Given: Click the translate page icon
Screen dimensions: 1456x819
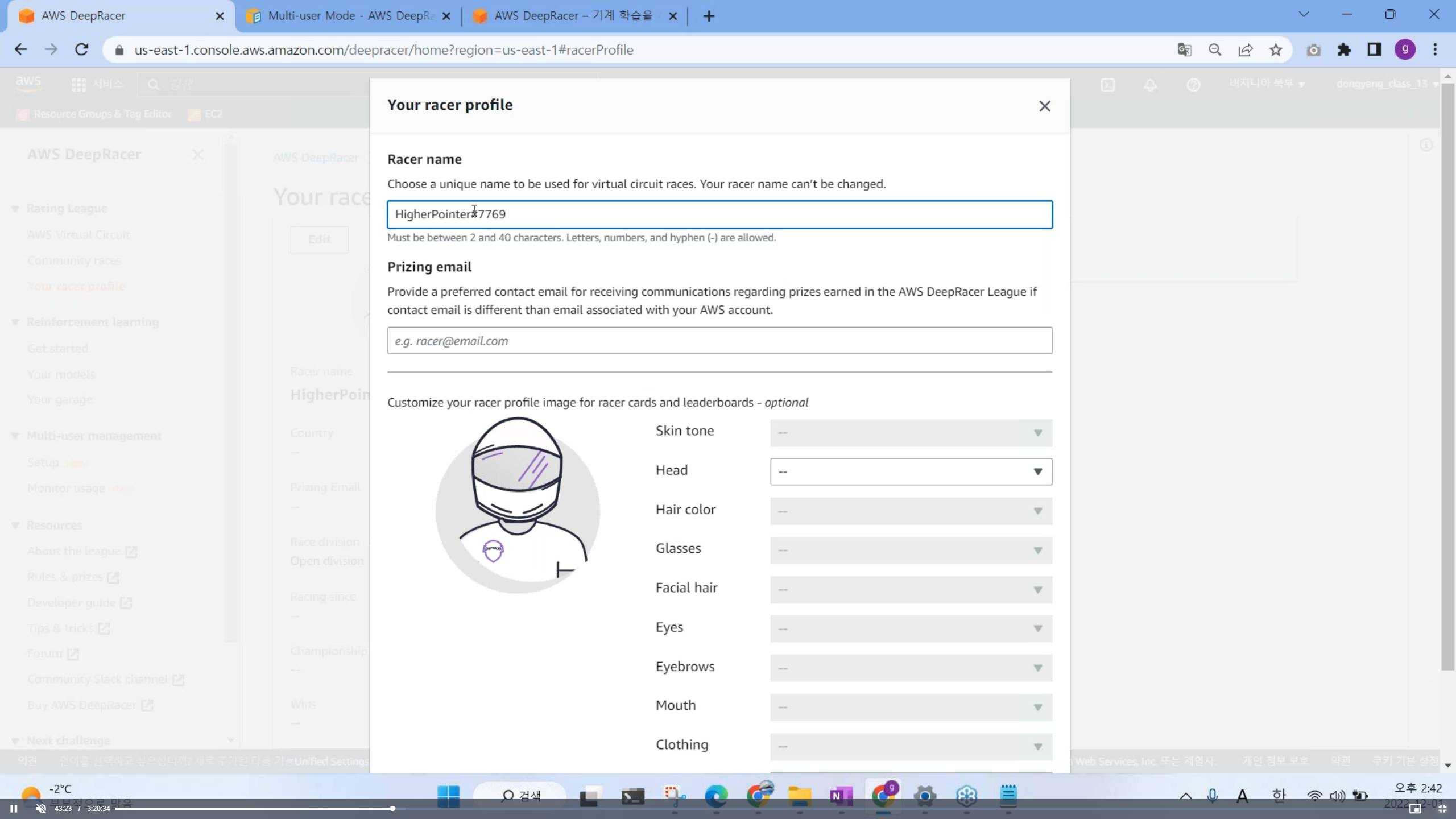Looking at the screenshot, I should click(x=1184, y=50).
